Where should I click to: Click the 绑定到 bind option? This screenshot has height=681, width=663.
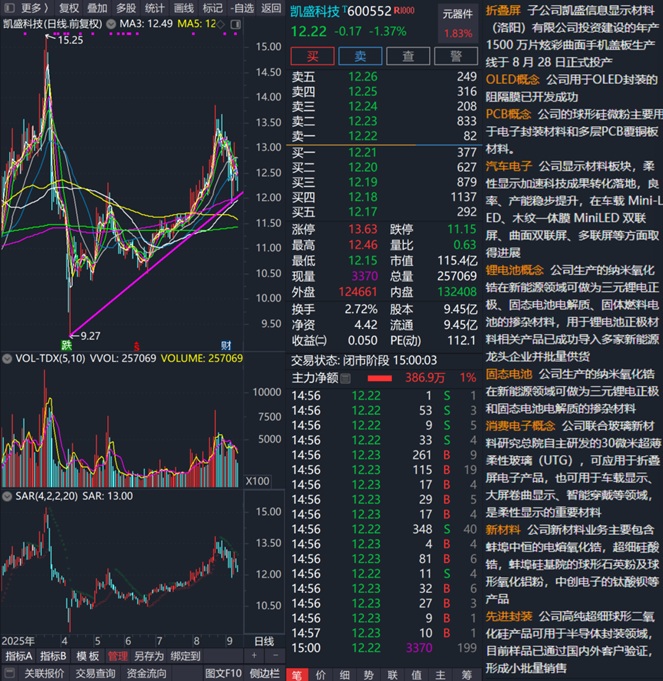(185, 656)
